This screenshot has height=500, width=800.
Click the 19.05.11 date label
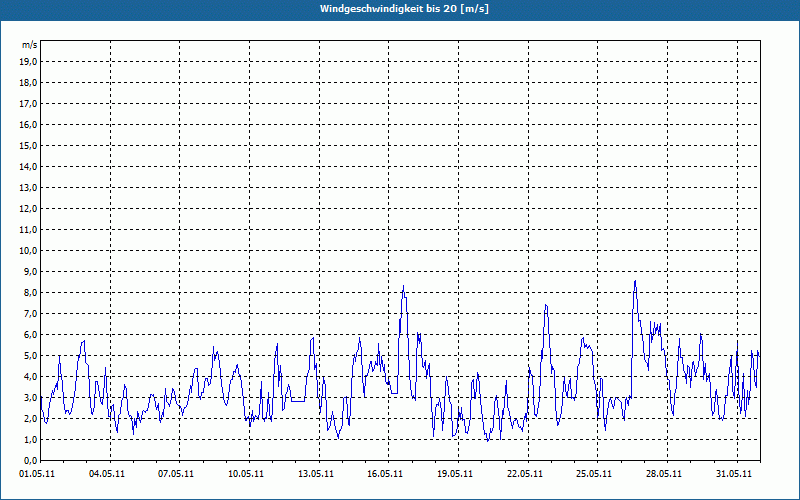pos(455,473)
